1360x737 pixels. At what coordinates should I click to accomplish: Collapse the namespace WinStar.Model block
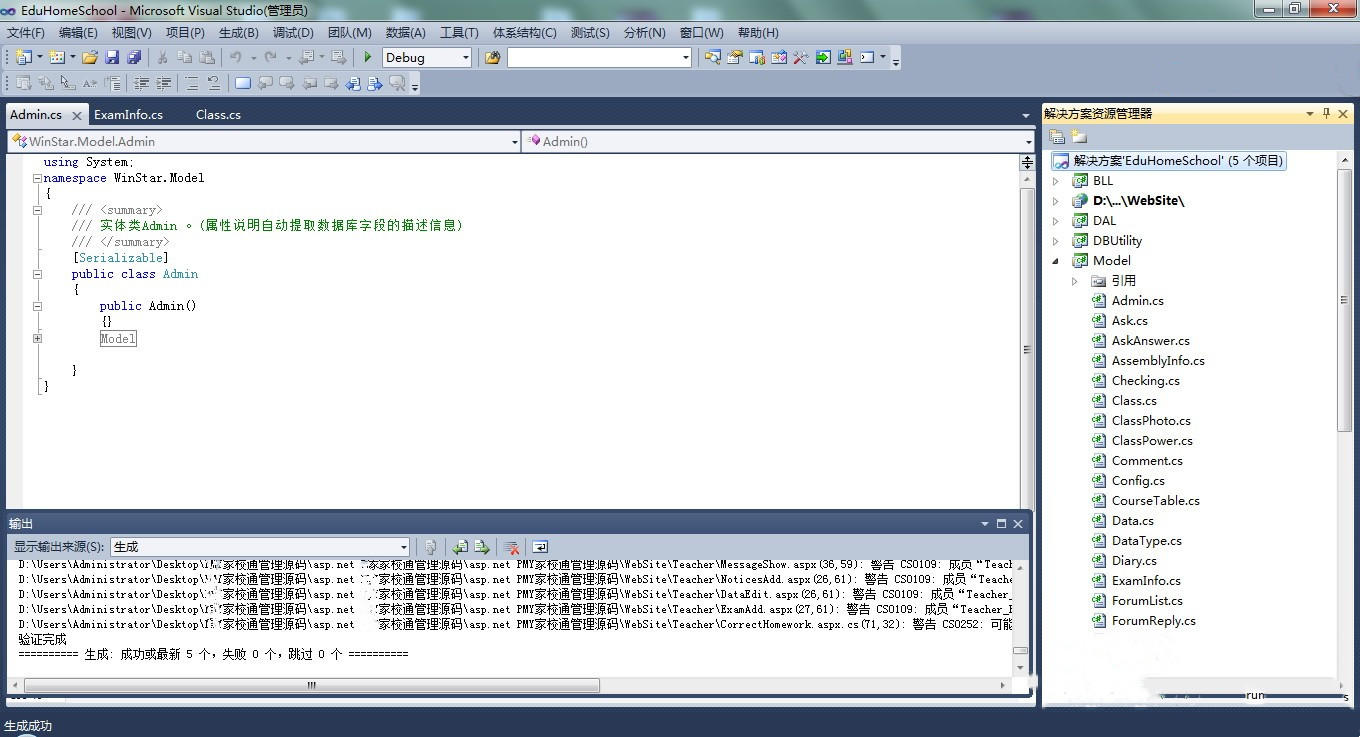37,178
